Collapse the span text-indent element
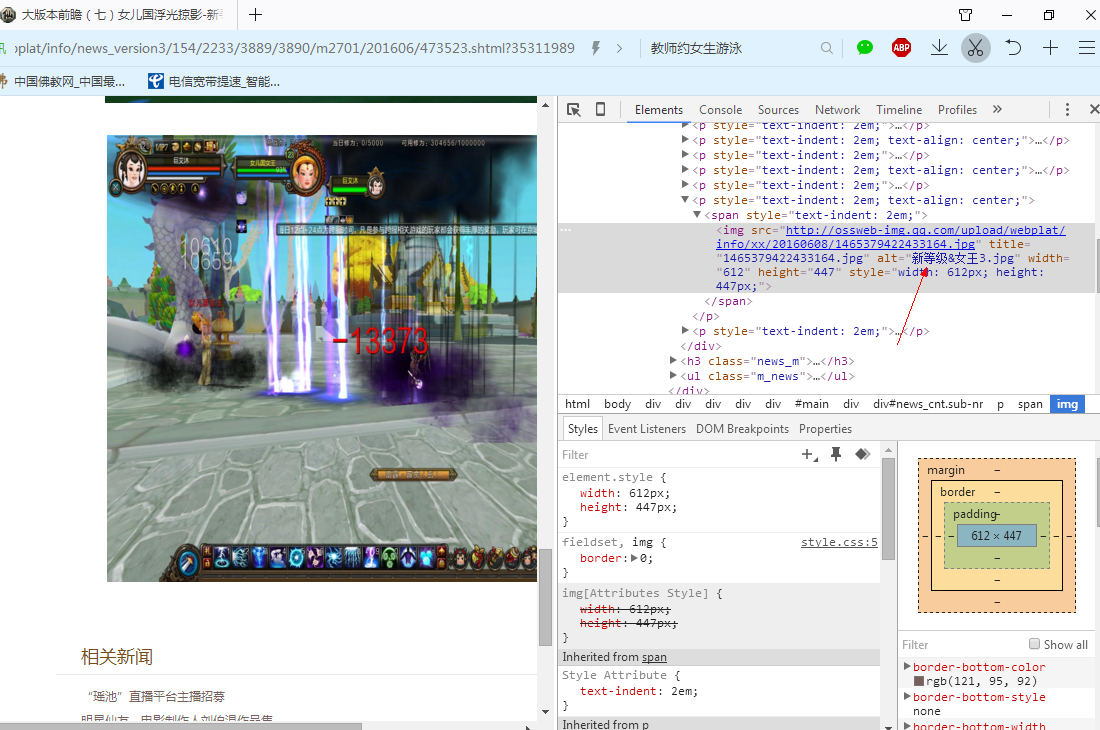This screenshot has width=1100, height=730. [x=697, y=215]
